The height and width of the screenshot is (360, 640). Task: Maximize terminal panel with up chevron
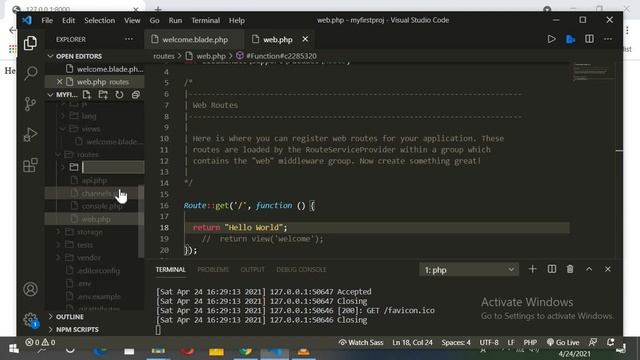589,269
